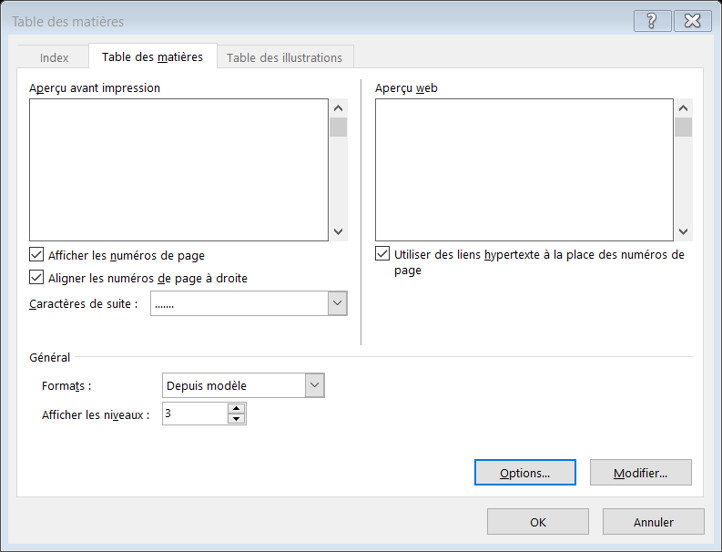Screen dimensions: 722x552
Task: Click the Modifier... button
Action: click(x=640, y=472)
